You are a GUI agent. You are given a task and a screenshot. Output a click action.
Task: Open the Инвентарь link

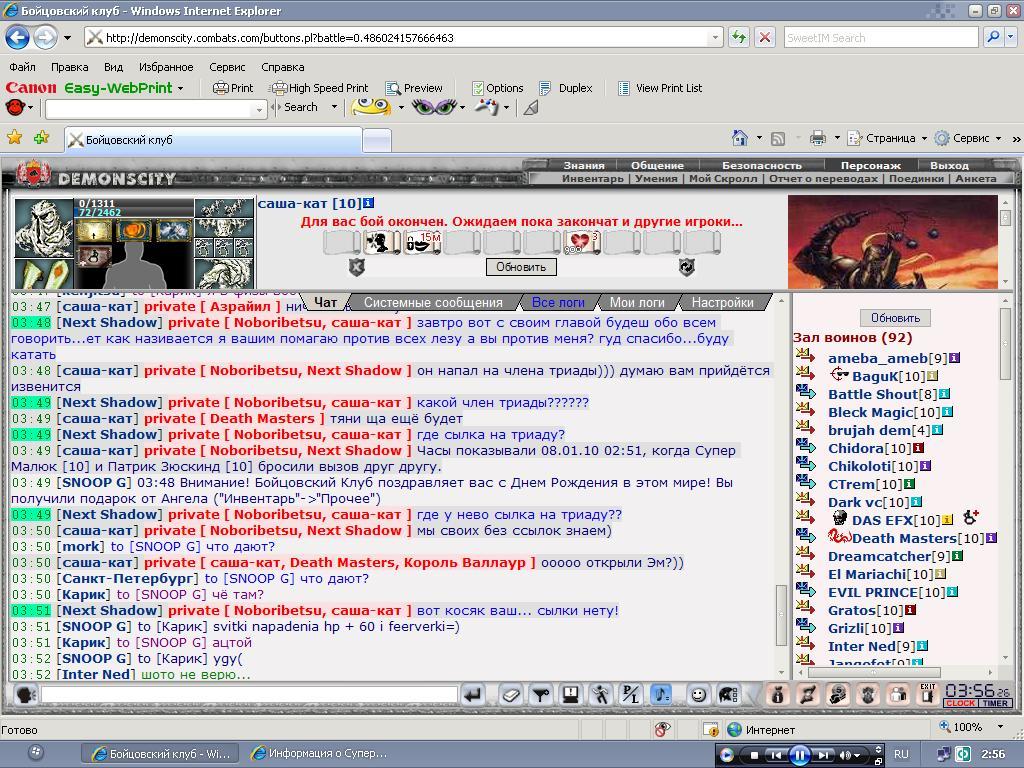tap(593, 178)
